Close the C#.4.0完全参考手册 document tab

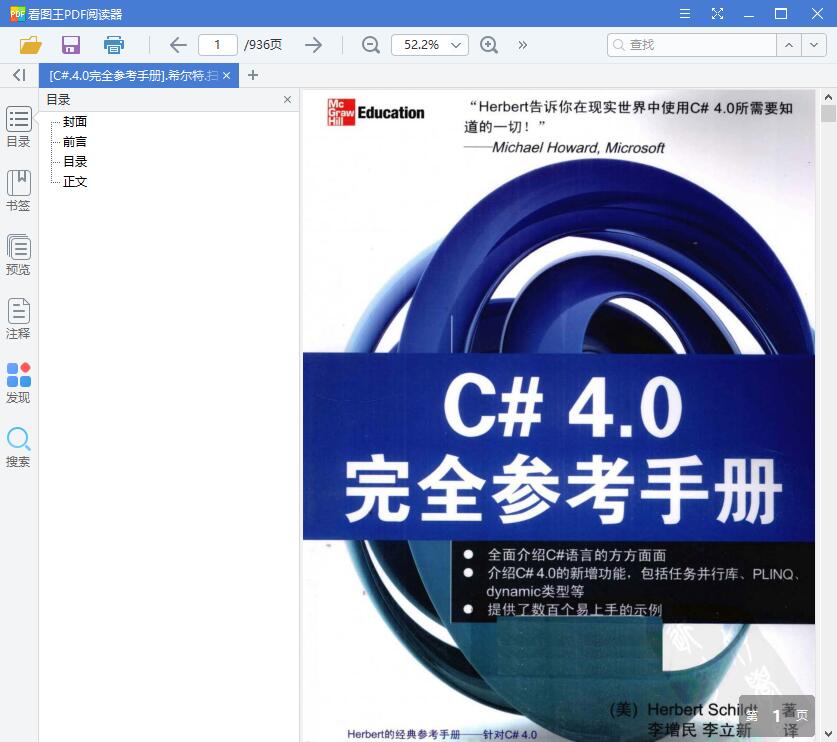click(x=227, y=76)
